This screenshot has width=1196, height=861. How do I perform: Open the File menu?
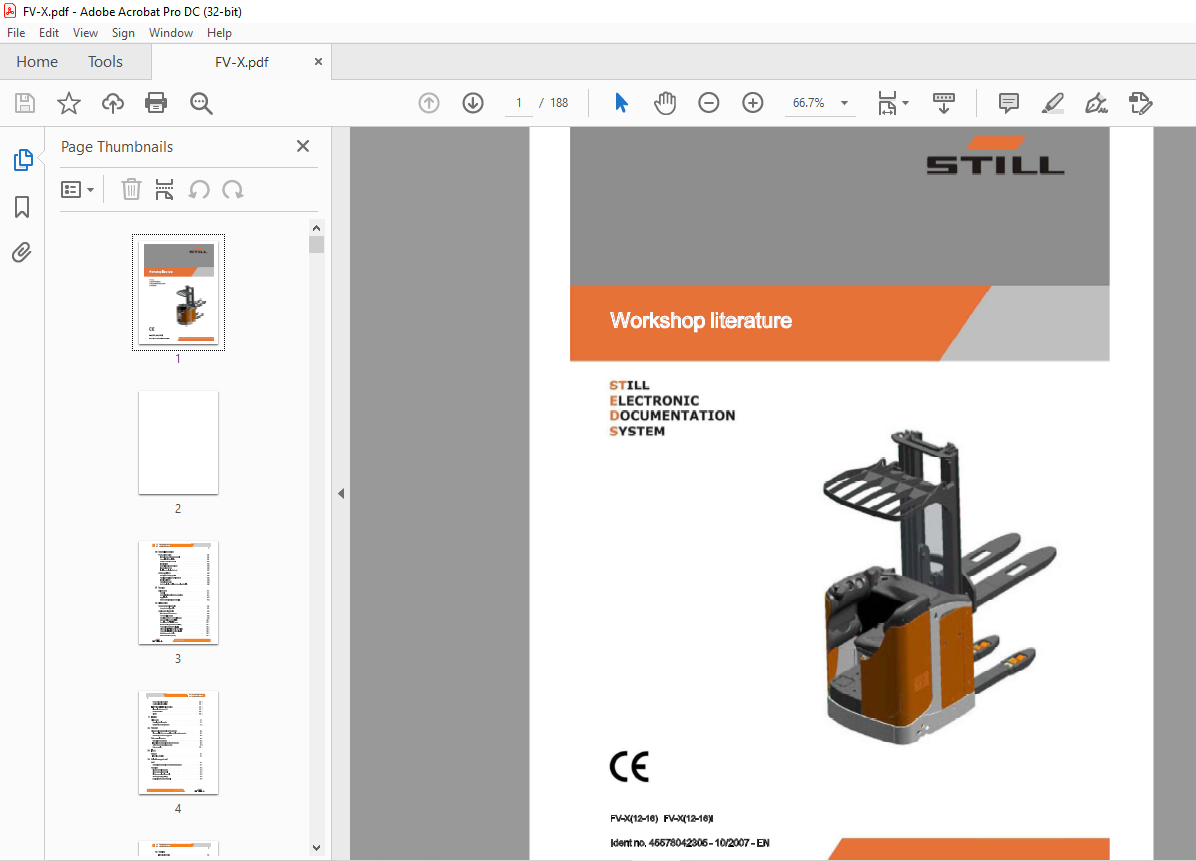pos(16,33)
